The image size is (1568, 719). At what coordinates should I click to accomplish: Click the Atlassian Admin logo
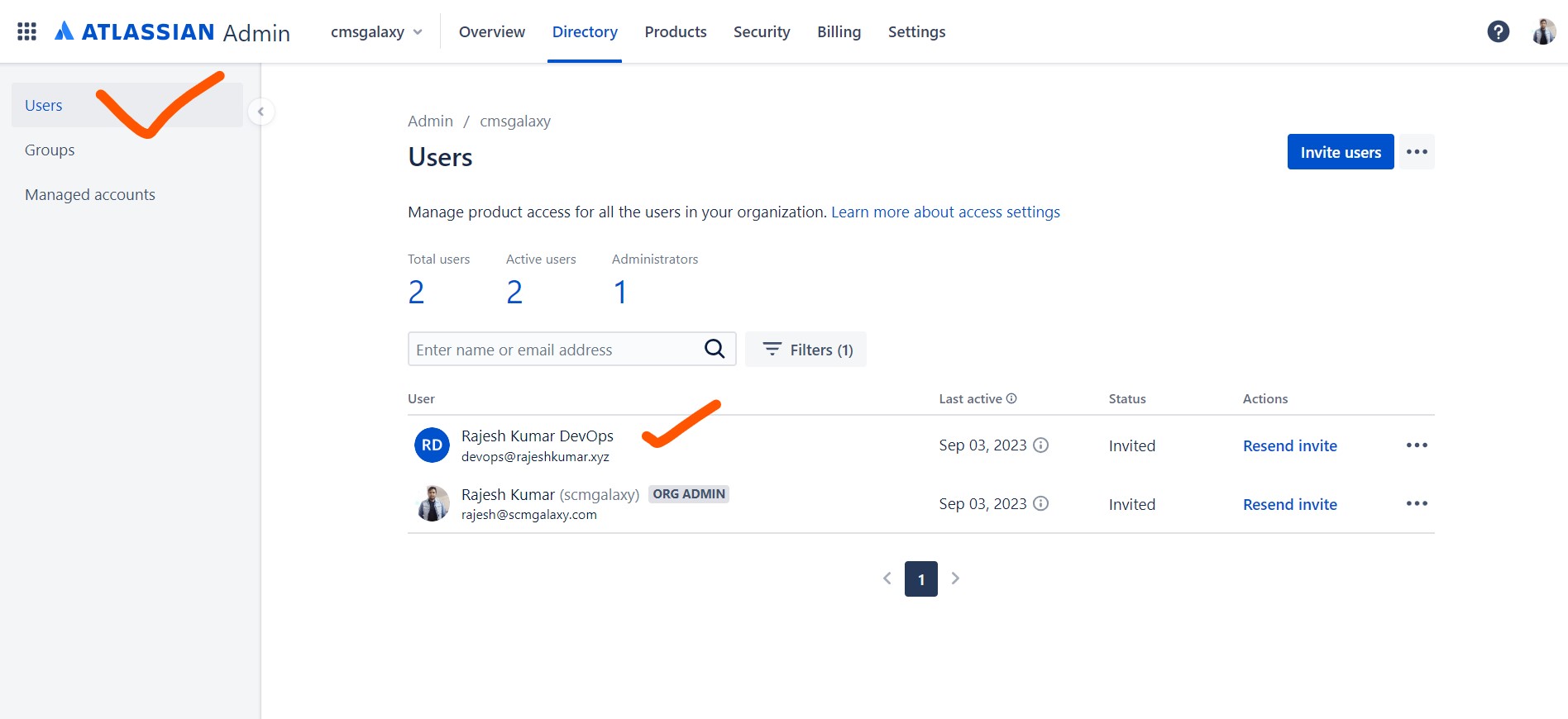click(x=172, y=32)
